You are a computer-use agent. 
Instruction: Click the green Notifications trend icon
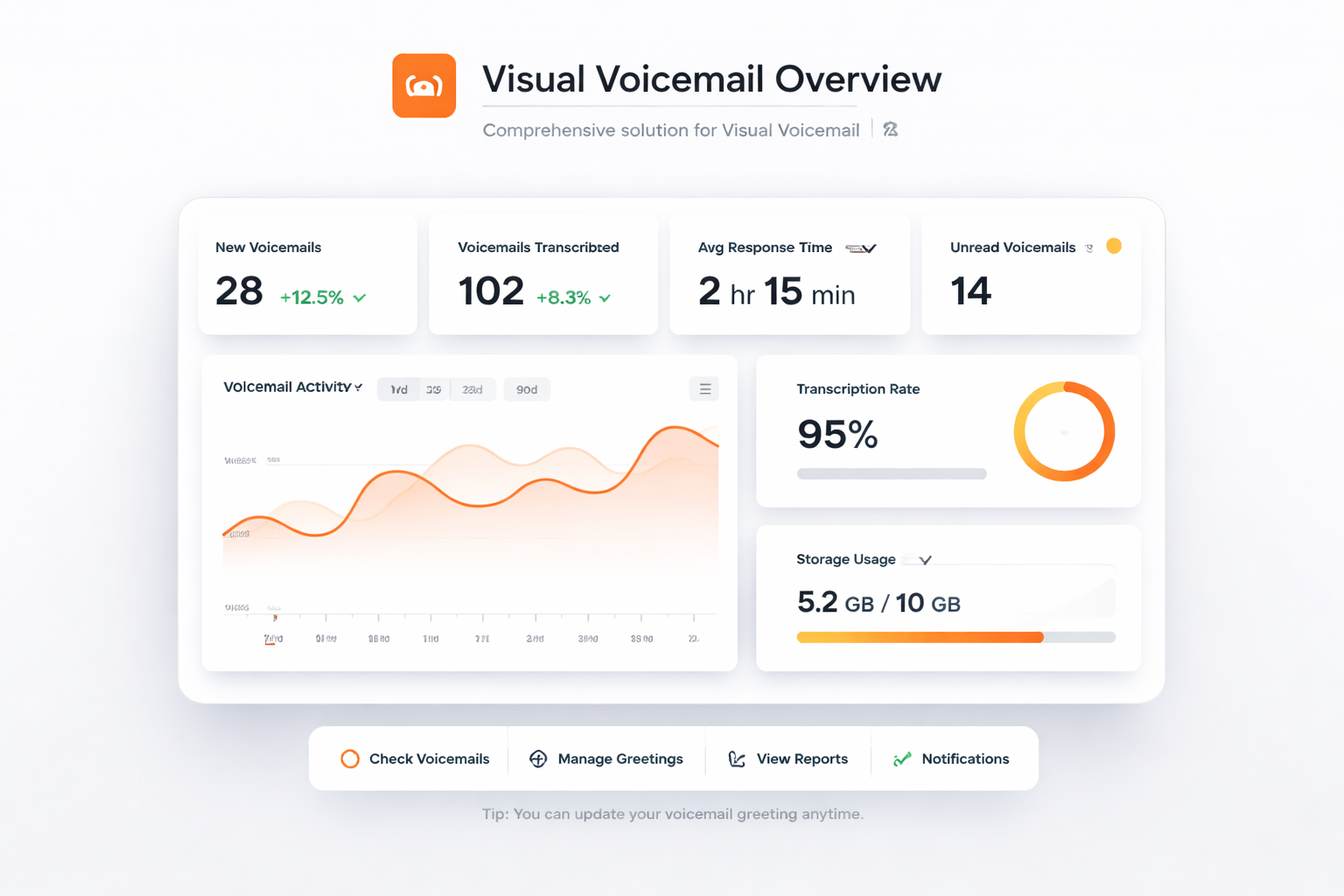902,759
